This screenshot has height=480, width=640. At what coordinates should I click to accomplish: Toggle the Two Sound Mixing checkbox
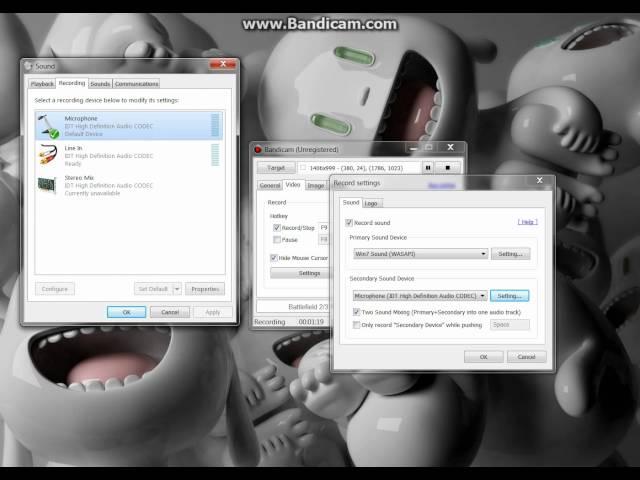(x=356, y=312)
